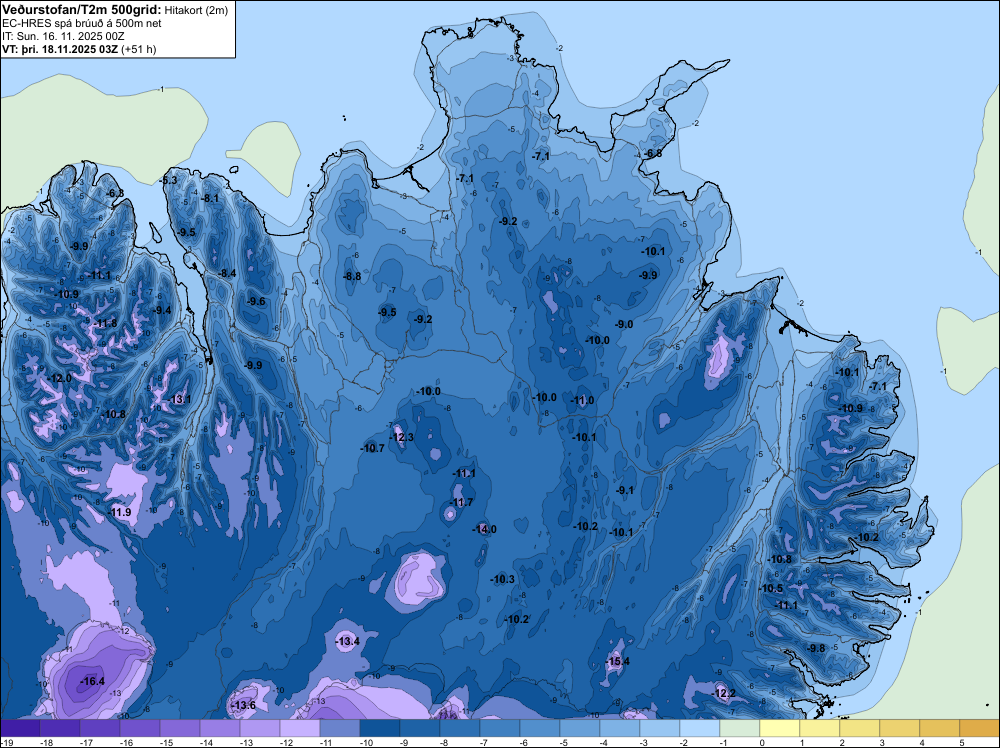The image size is (1000, 748).
Task: Click orange legend swatch right of 5
Action: point(980,728)
